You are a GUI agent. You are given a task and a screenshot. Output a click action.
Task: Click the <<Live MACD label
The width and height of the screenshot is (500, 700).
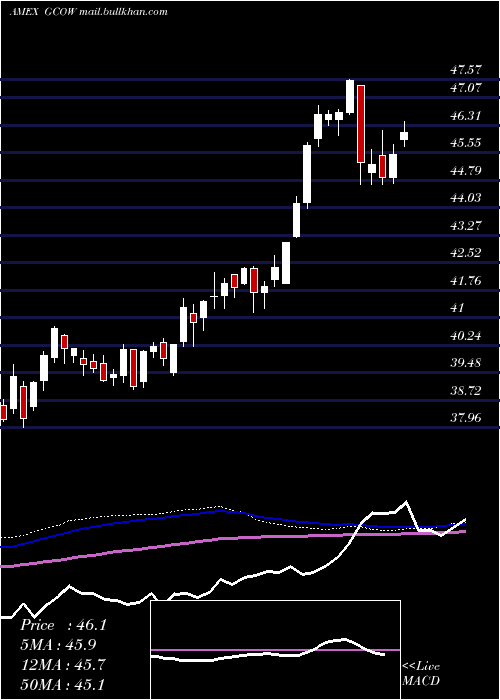(x=421, y=674)
